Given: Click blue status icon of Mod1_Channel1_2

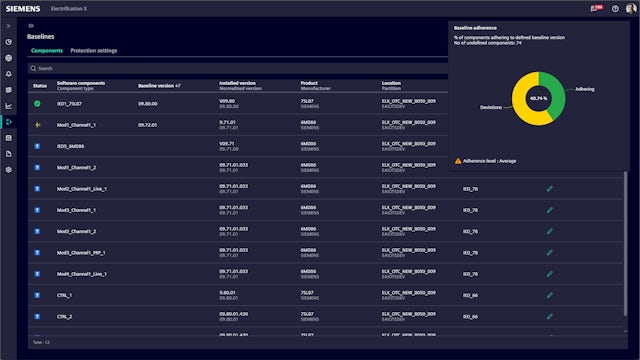Looking at the screenshot, I should point(37,167).
